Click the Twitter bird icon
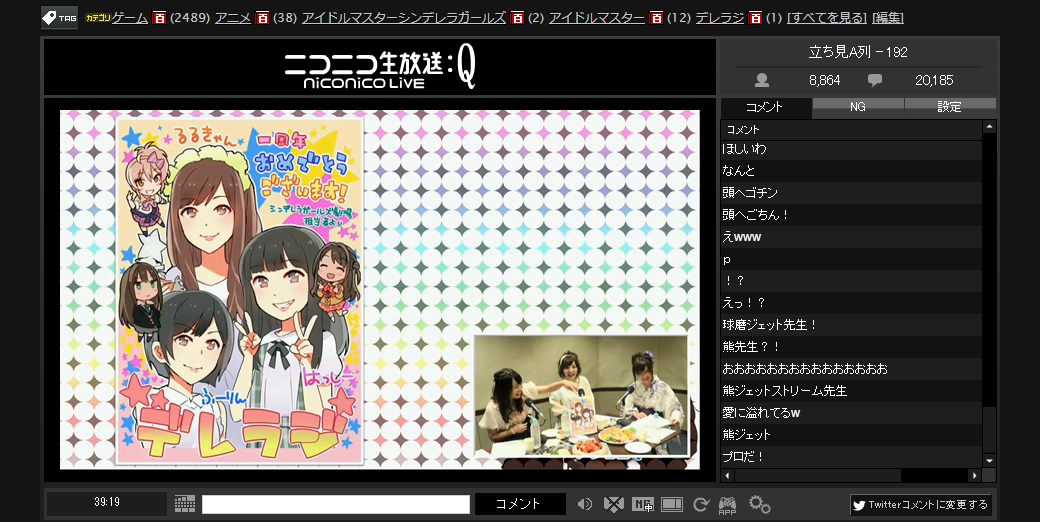The image size is (1040, 522). pos(860,505)
